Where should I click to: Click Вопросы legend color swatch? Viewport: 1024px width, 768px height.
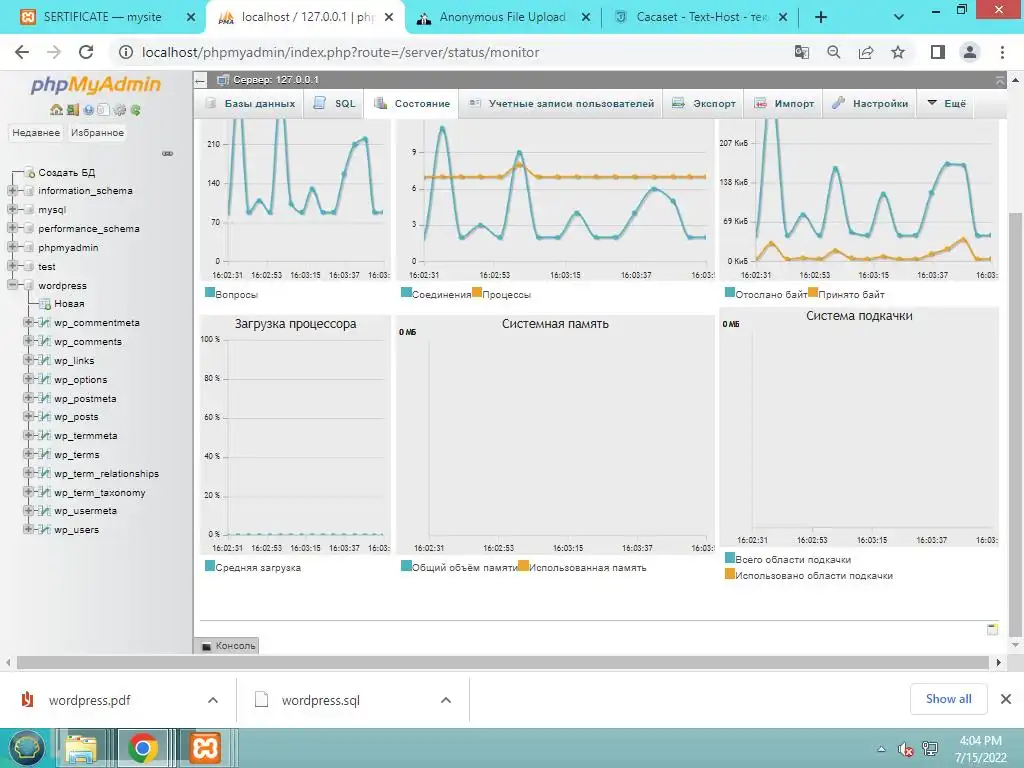tap(210, 292)
